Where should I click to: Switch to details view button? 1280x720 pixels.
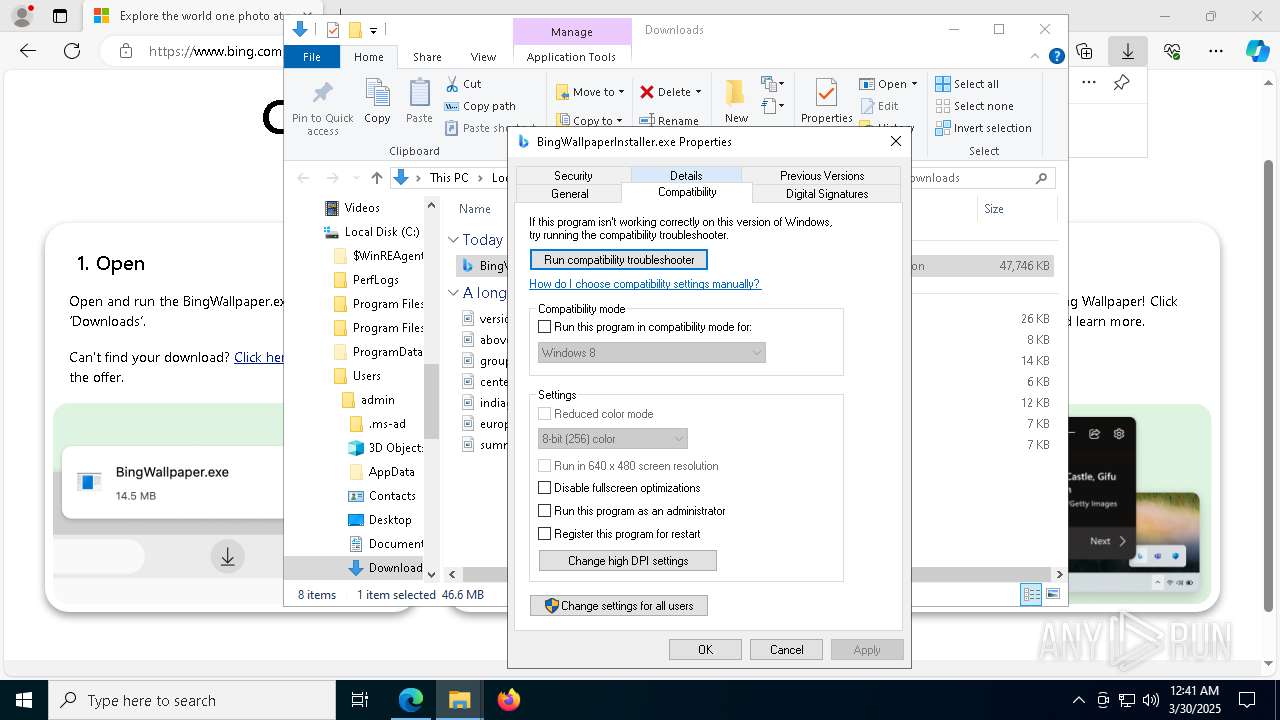1031,594
